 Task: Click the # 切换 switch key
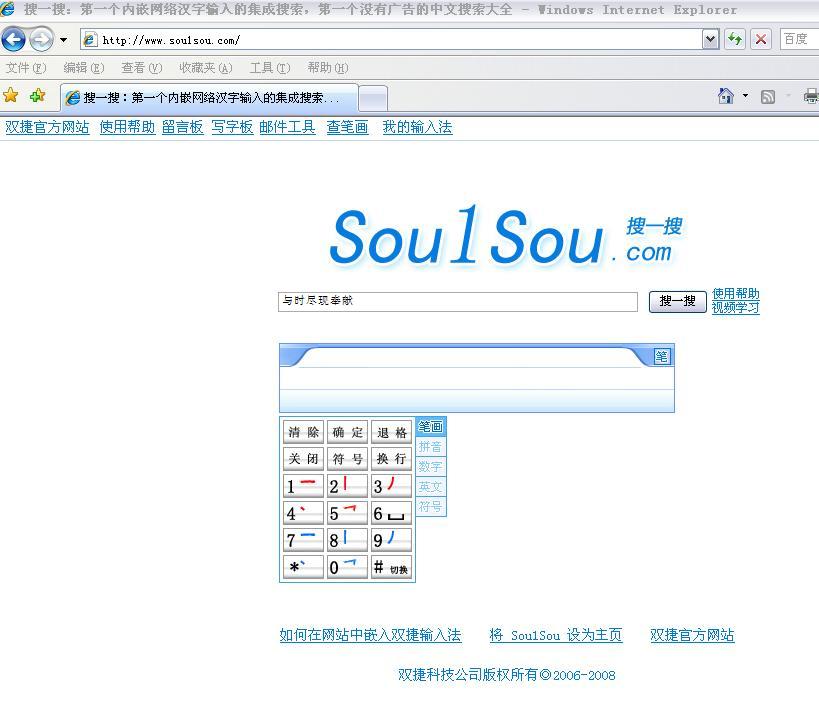pos(391,567)
